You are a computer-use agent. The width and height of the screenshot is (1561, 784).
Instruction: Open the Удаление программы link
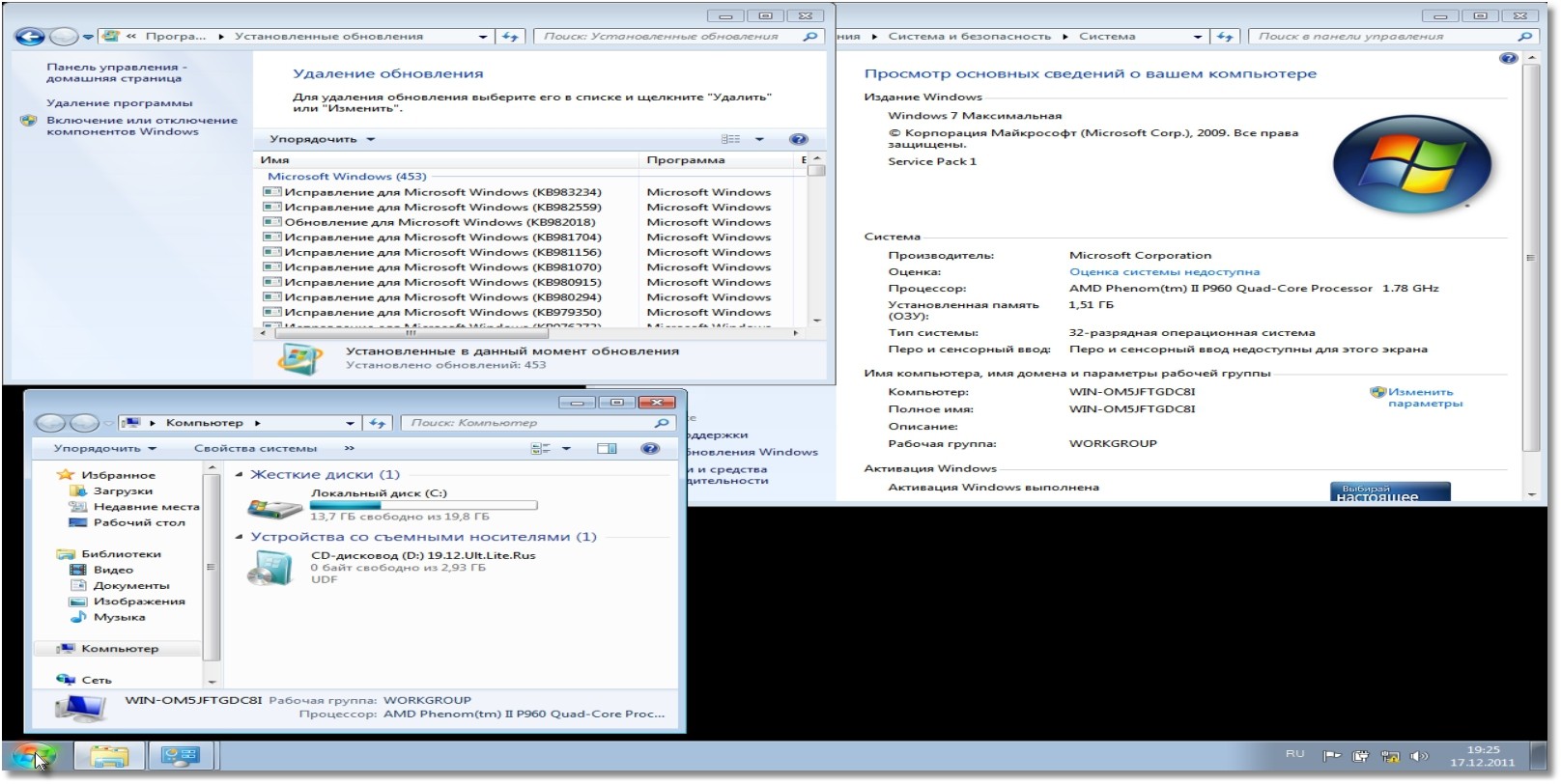click(x=119, y=102)
